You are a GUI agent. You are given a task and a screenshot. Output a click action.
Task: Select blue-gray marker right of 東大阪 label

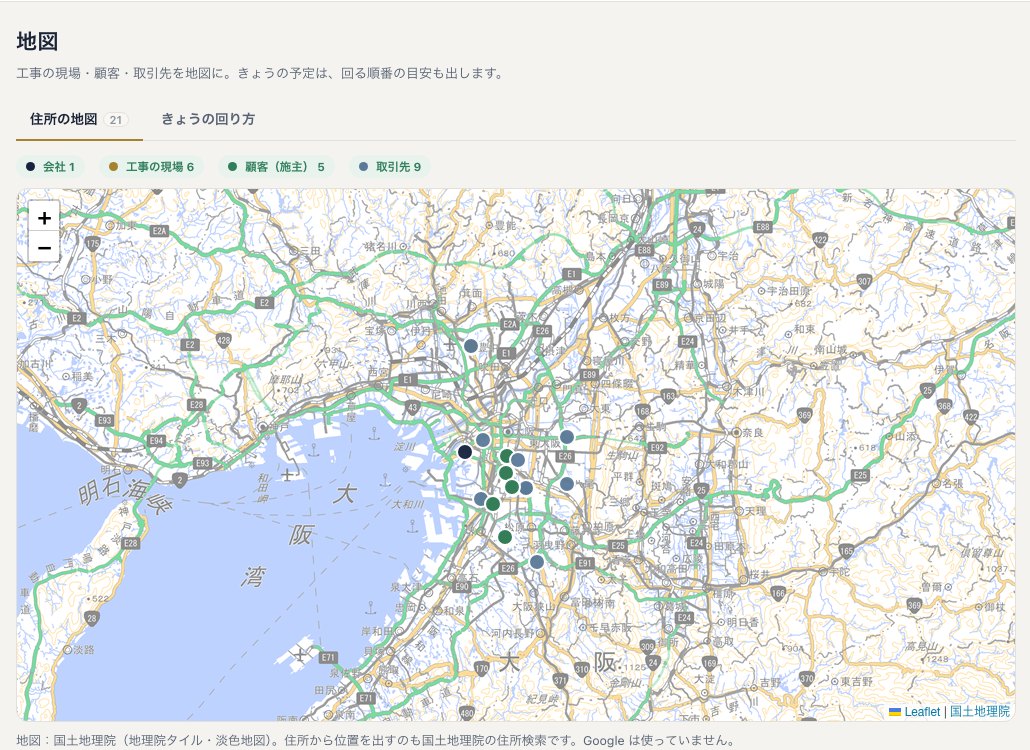567,437
